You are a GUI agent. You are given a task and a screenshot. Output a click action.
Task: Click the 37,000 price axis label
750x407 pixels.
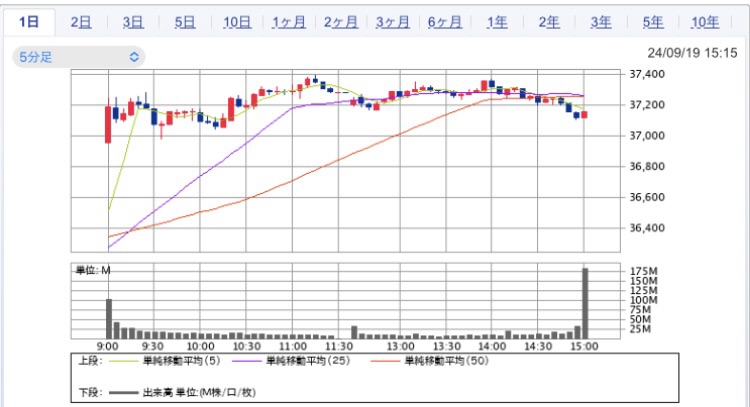pos(647,136)
